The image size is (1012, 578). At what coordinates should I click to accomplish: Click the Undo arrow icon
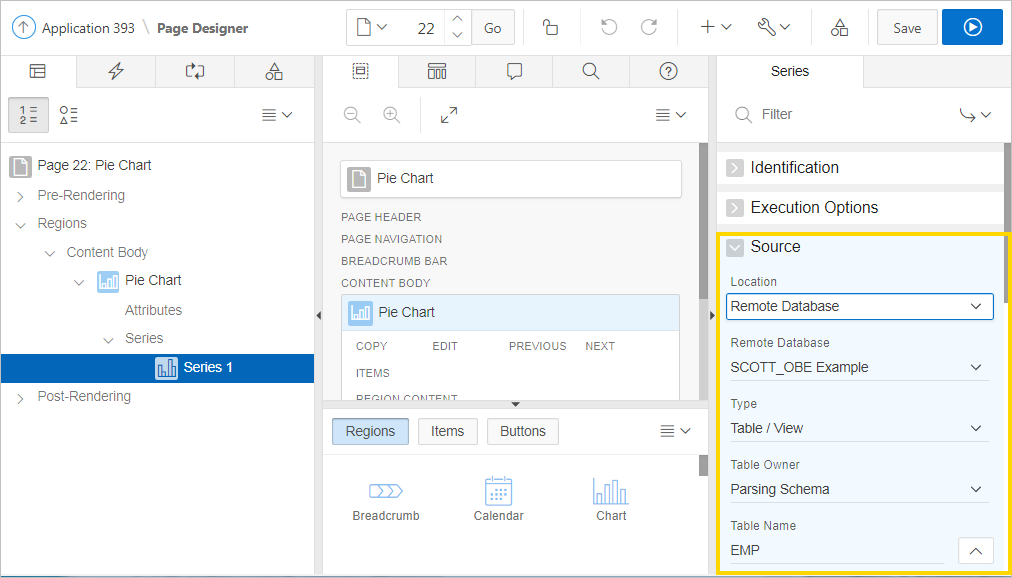tap(606, 28)
